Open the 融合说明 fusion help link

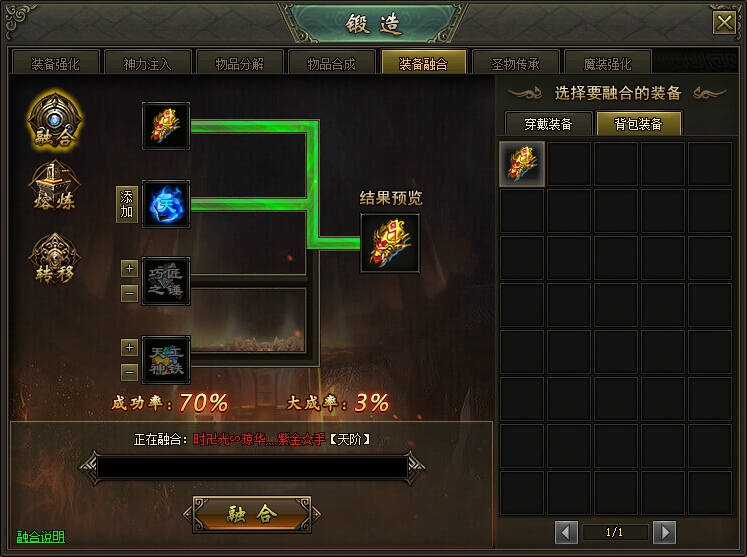point(40,537)
